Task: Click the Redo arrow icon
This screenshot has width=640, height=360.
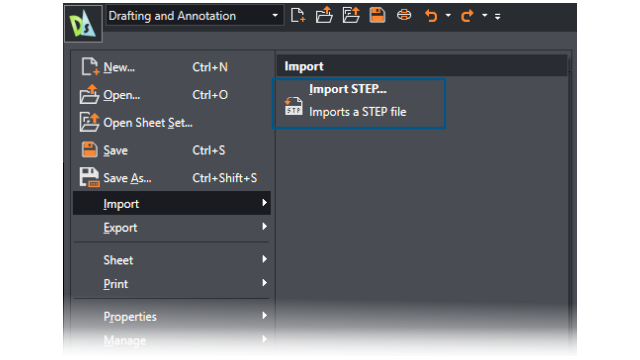Action: coord(467,16)
